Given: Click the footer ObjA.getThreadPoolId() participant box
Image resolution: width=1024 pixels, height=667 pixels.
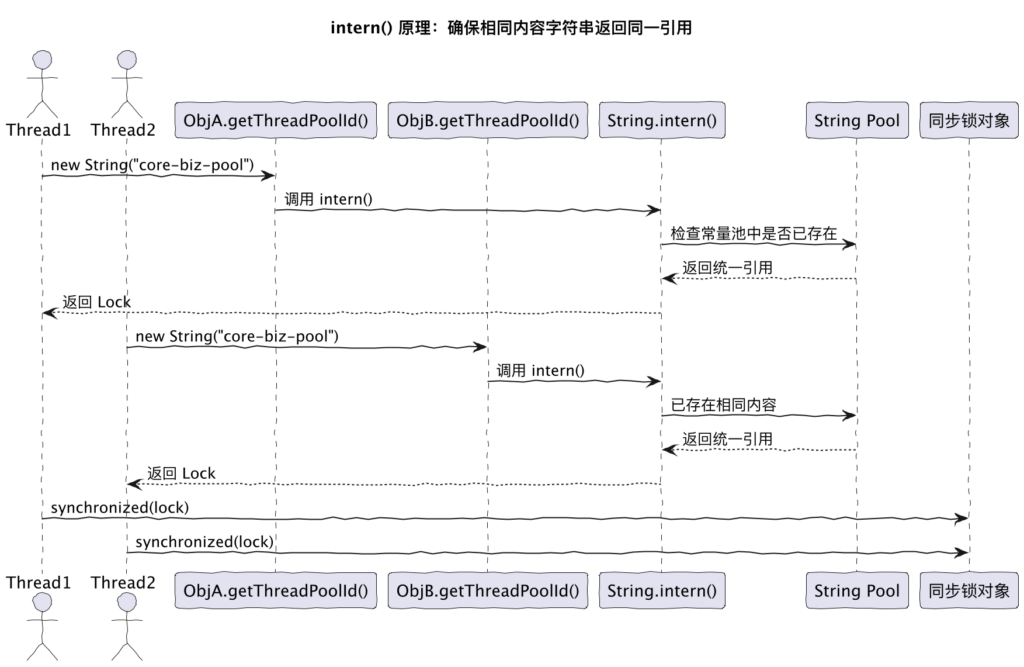Looking at the screenshot, I should (275, 590).
